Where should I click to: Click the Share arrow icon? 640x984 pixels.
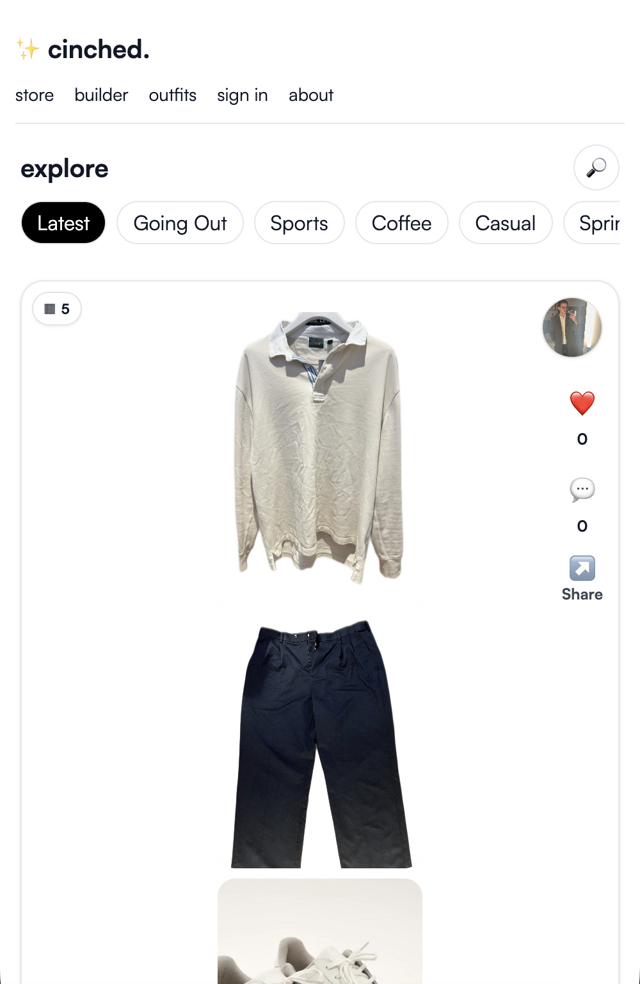click(x=582, y=568)
